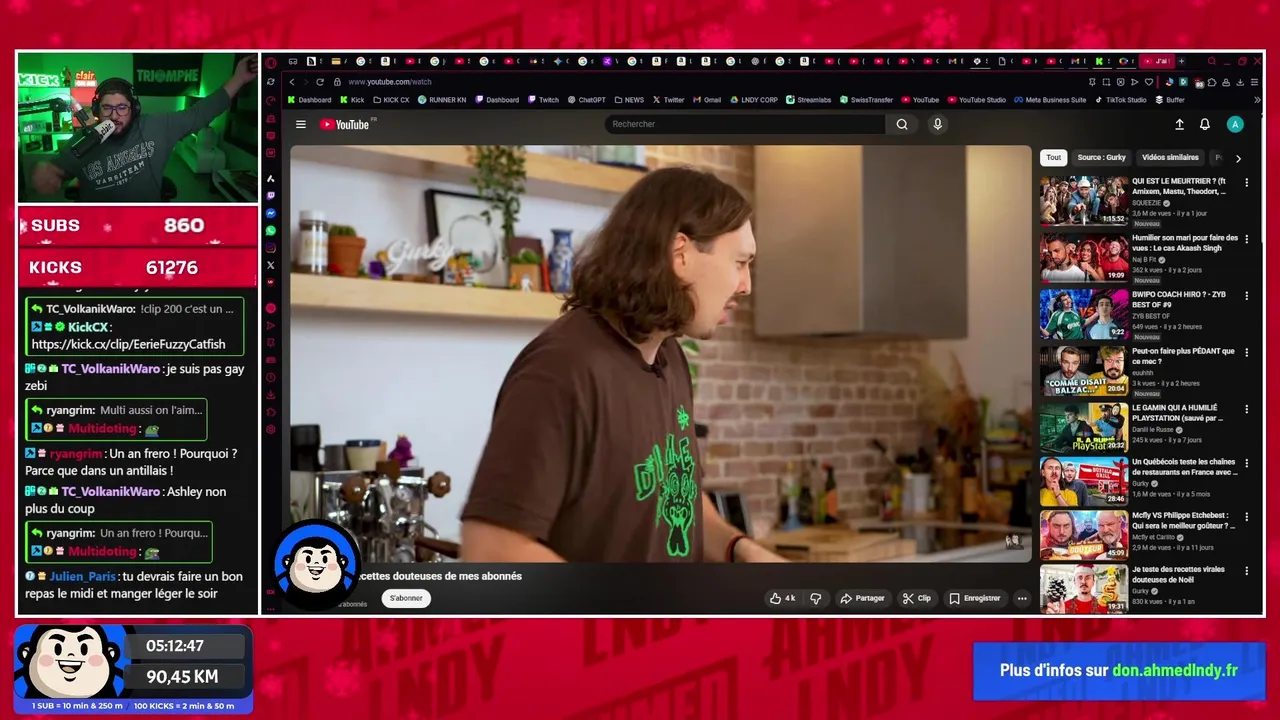Open Messenger from the Opera sidebar

click(x=271, y=213)
